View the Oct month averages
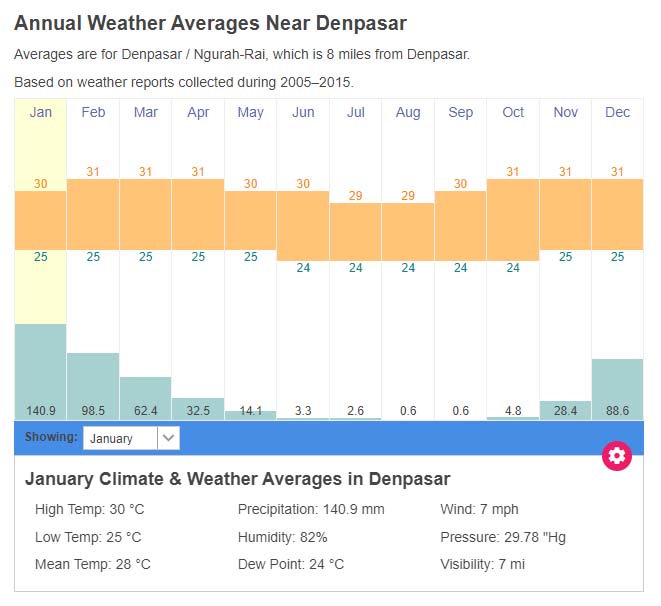661x606 pixels. click(x=513, y=112)
